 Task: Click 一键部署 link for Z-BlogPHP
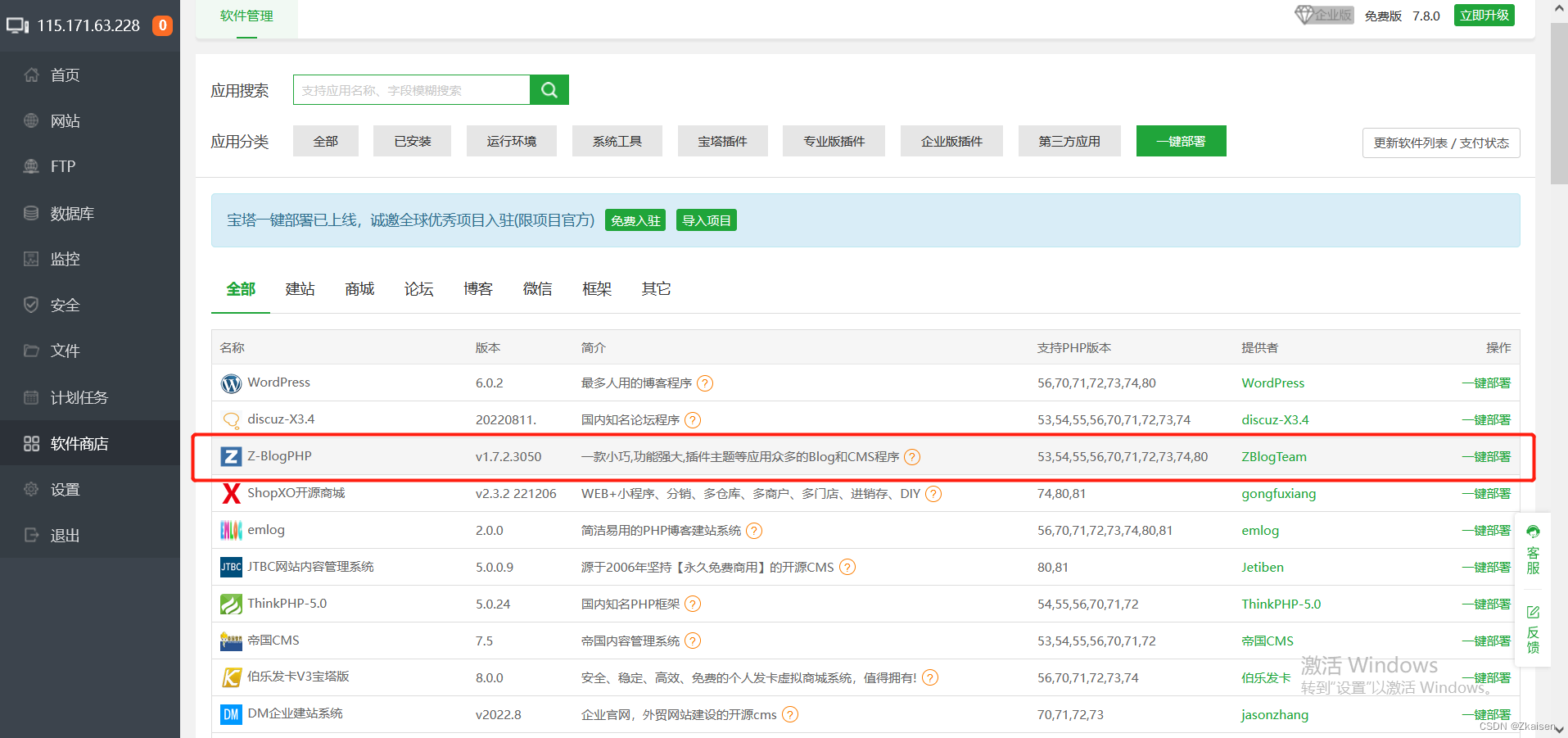(1486, 457)
